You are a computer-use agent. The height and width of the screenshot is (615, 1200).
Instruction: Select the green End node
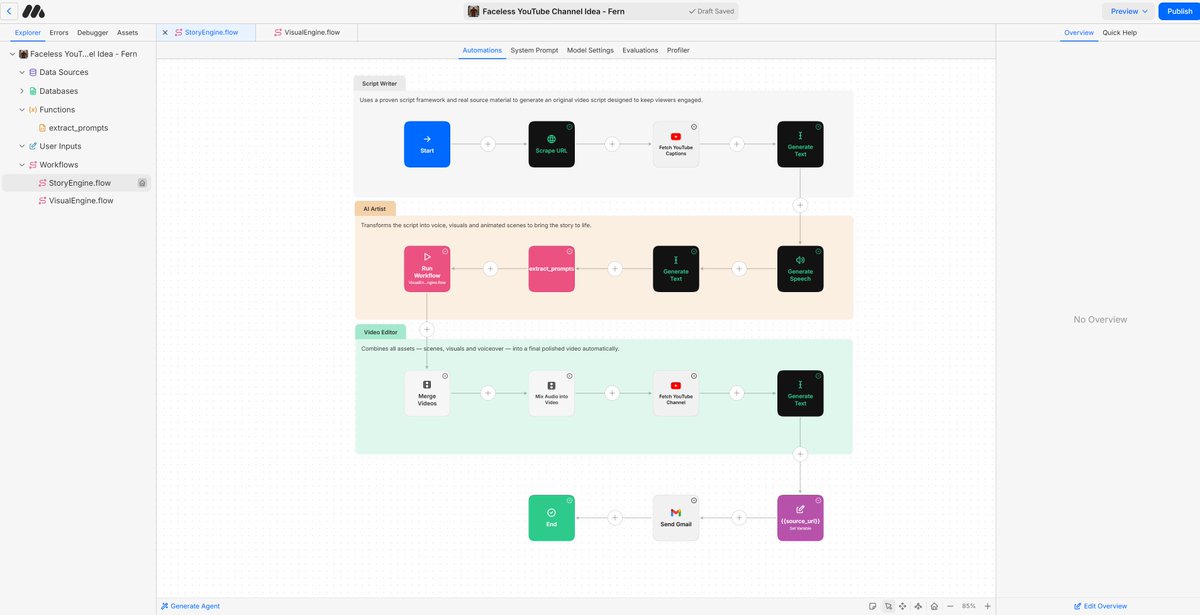pyautogui.click(x=551, y=518)
